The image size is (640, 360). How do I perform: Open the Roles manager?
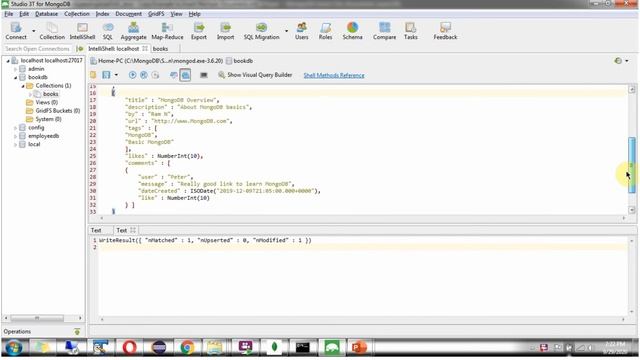(x=325, y=31)
